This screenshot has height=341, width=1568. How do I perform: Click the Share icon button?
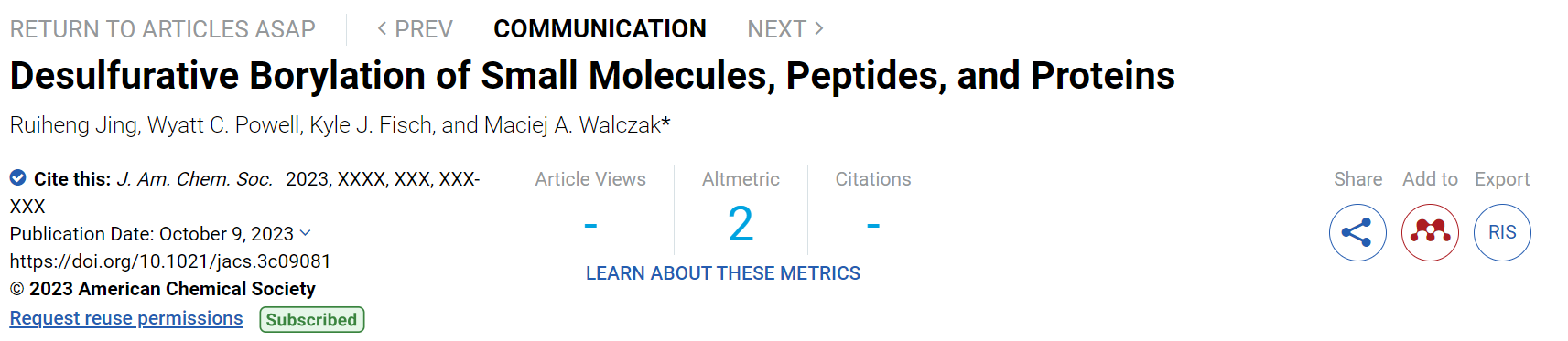pyautogui.click(x=1357, y=232)
